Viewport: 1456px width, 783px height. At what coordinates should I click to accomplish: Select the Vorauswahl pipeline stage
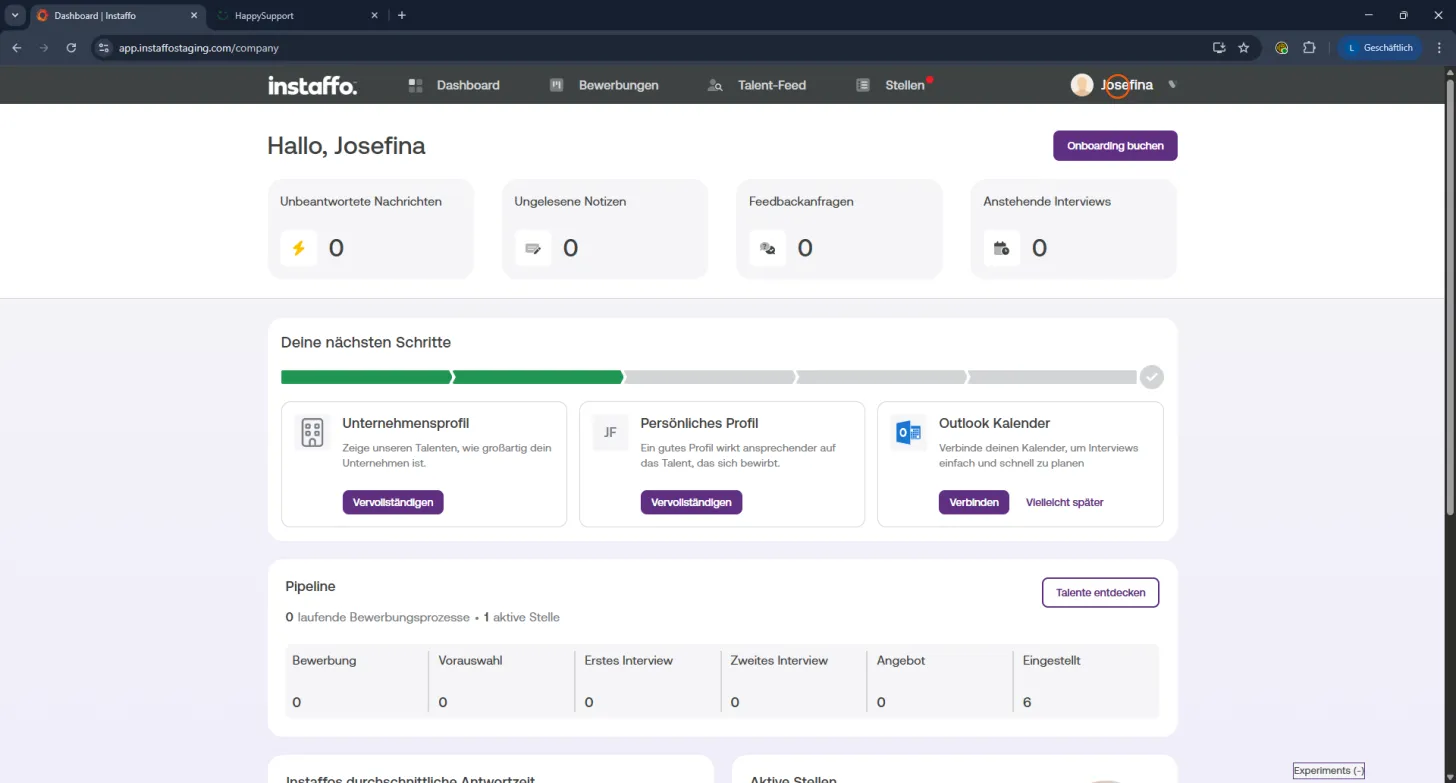[504, 681]
